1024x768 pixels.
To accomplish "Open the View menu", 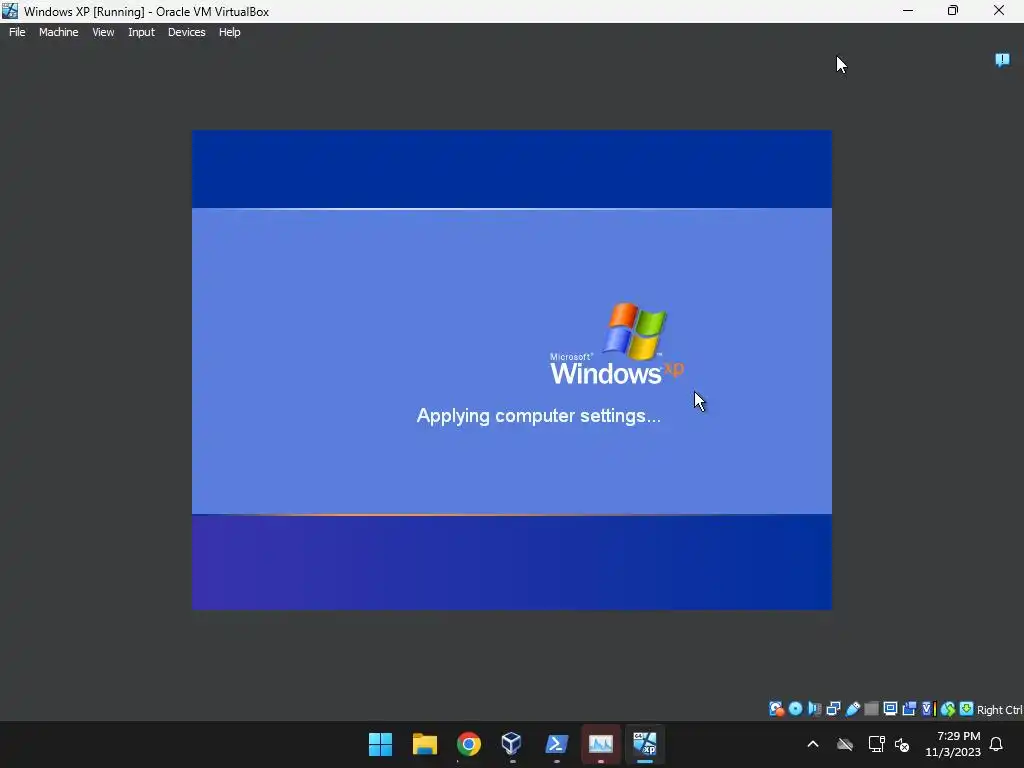I will [x=103, y=32].
